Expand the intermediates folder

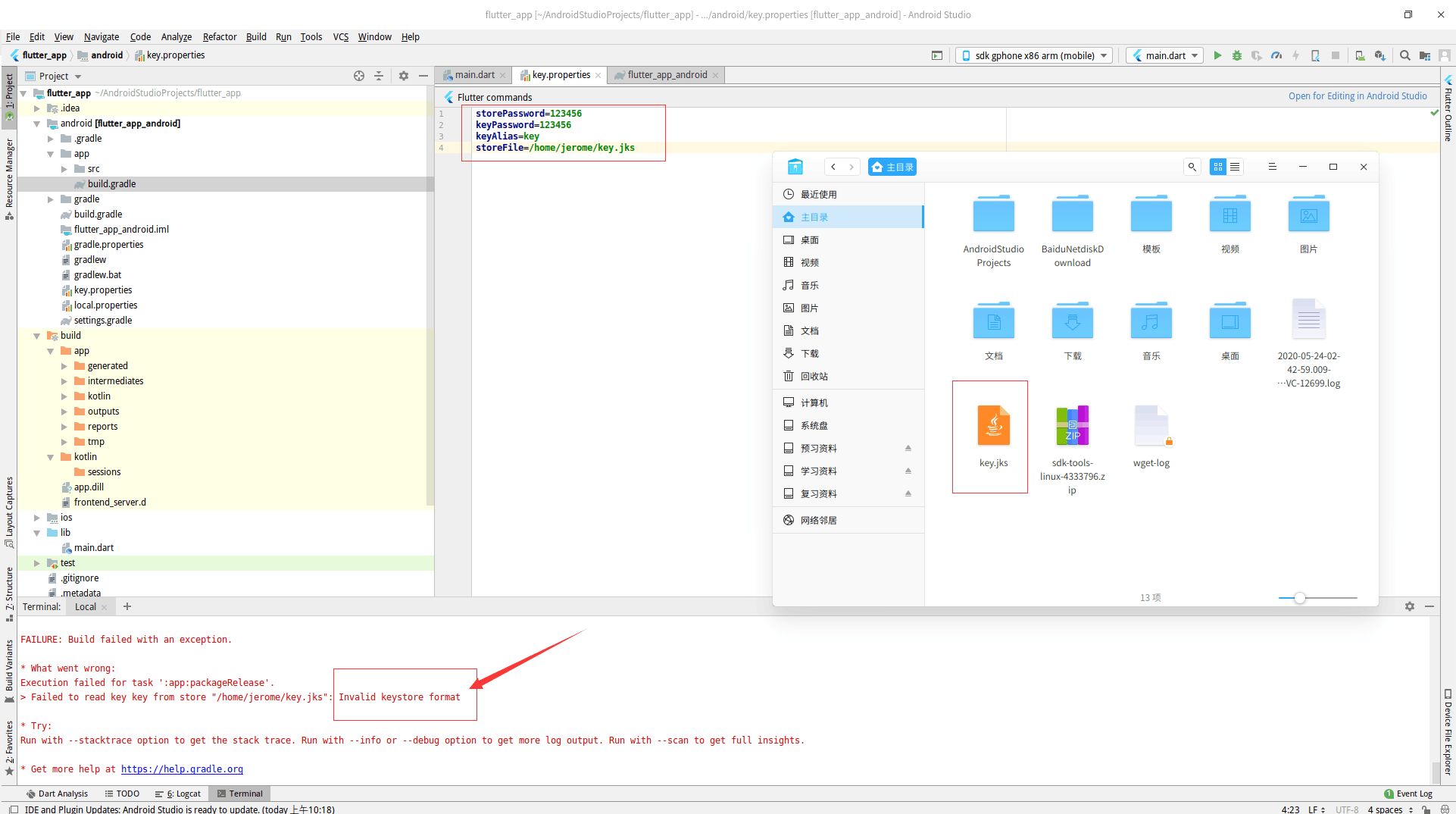point(64,381)
